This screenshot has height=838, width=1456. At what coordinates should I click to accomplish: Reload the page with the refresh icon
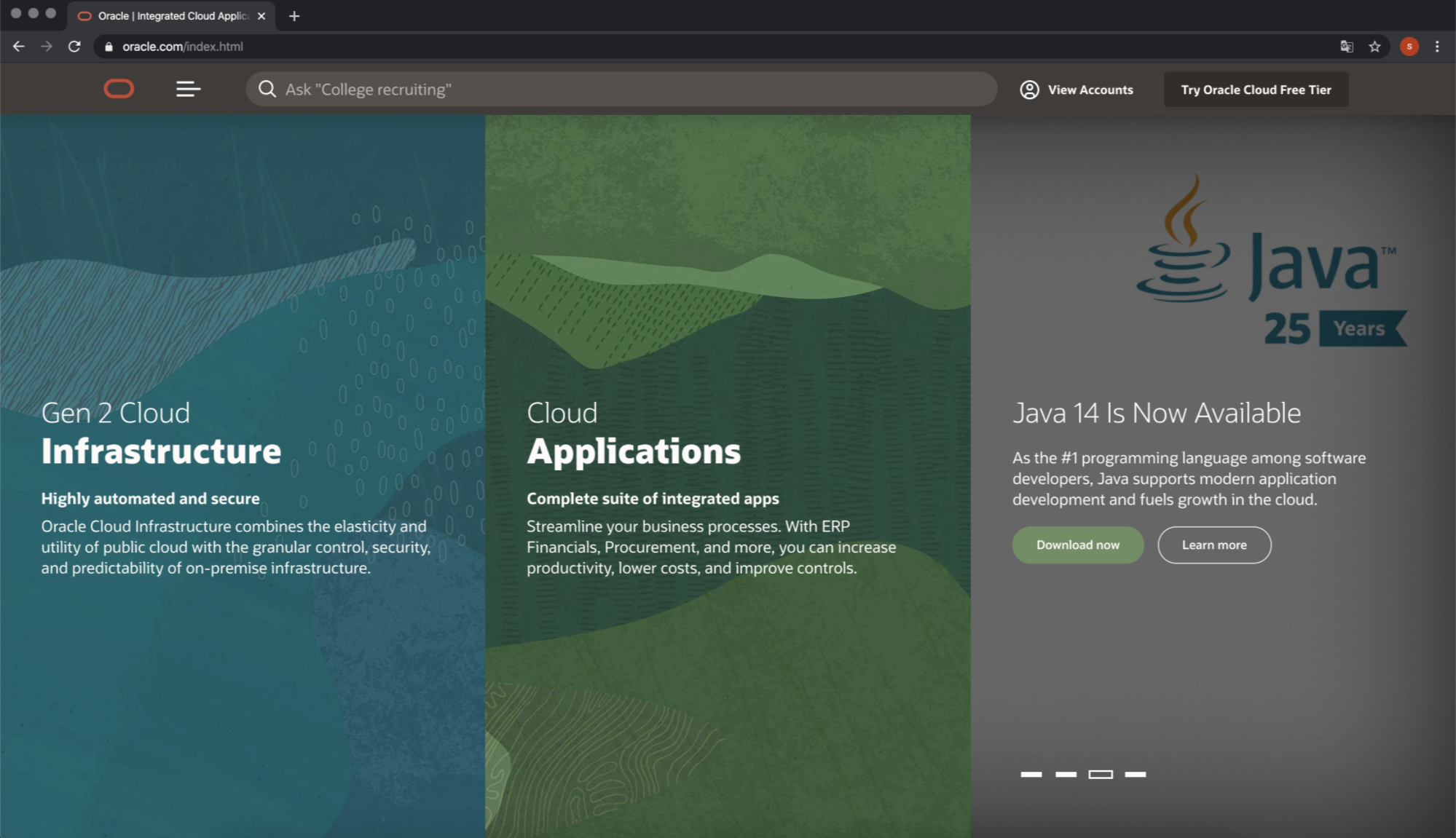(x=74, y=47)
